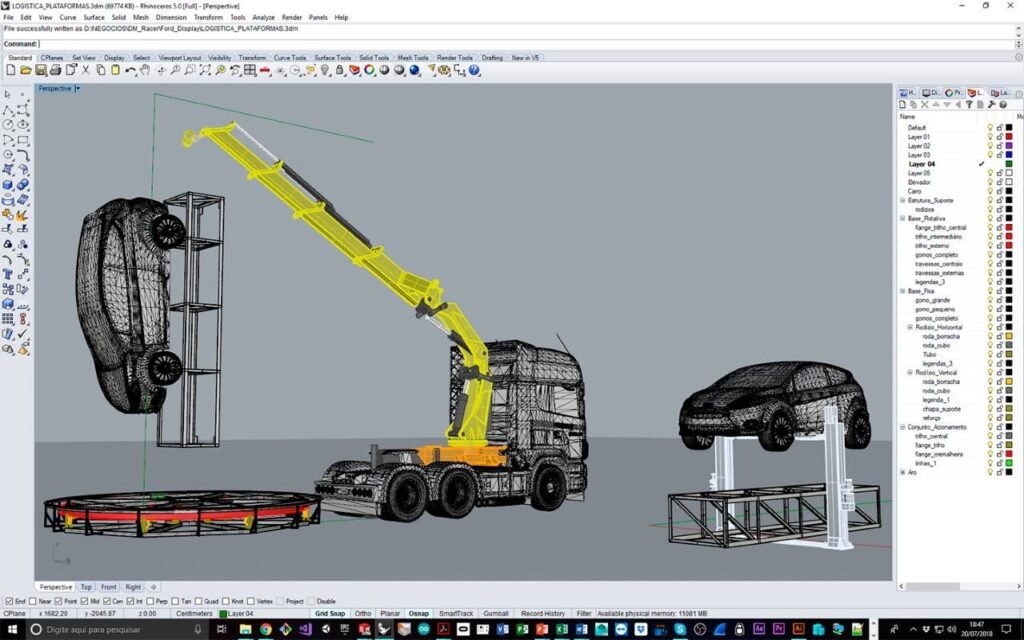This screenshot has width=1024, height=640.
Task: Expand the Aro layer group
Action: (903, 472)
